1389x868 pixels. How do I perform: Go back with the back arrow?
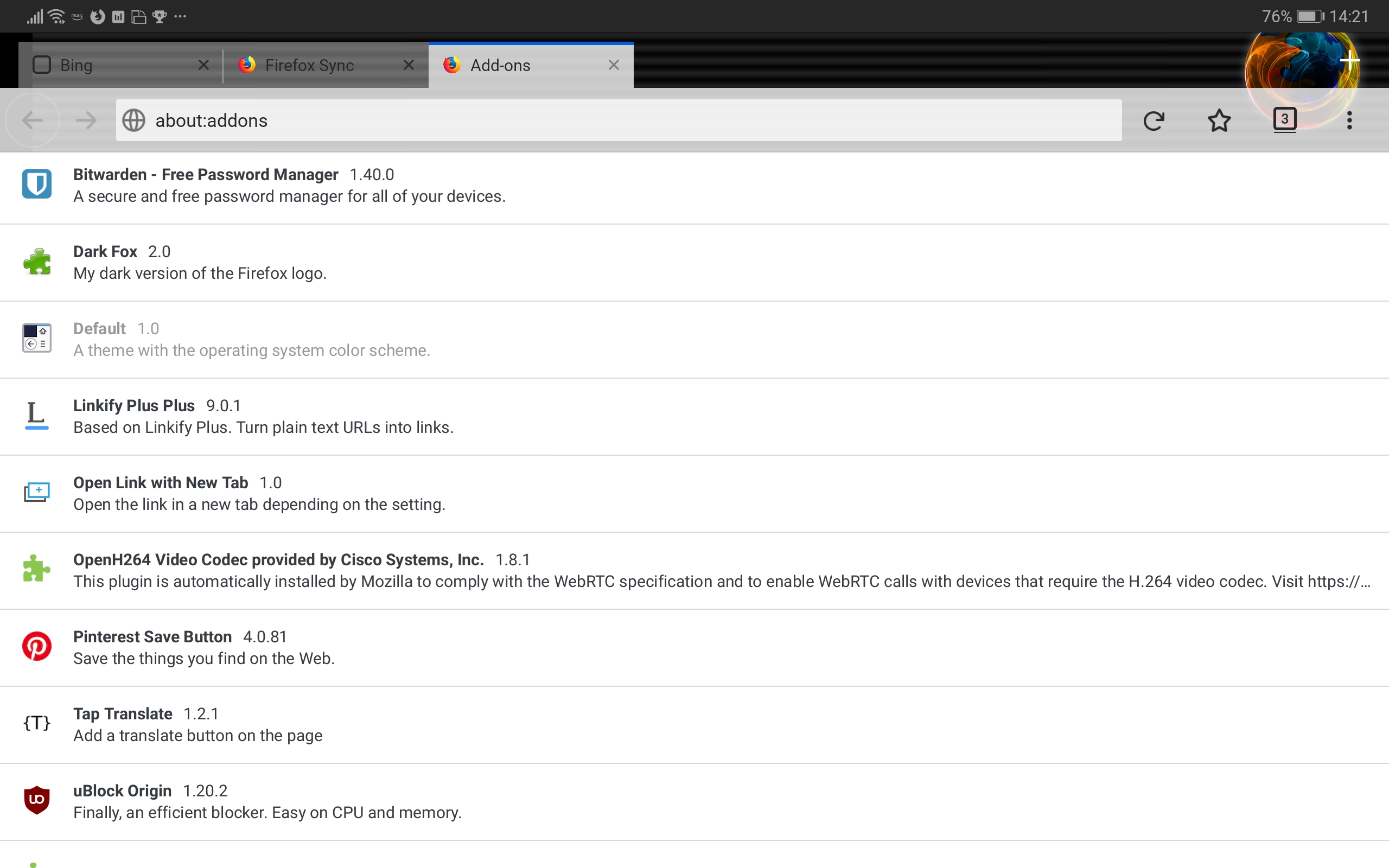point(33,120)
